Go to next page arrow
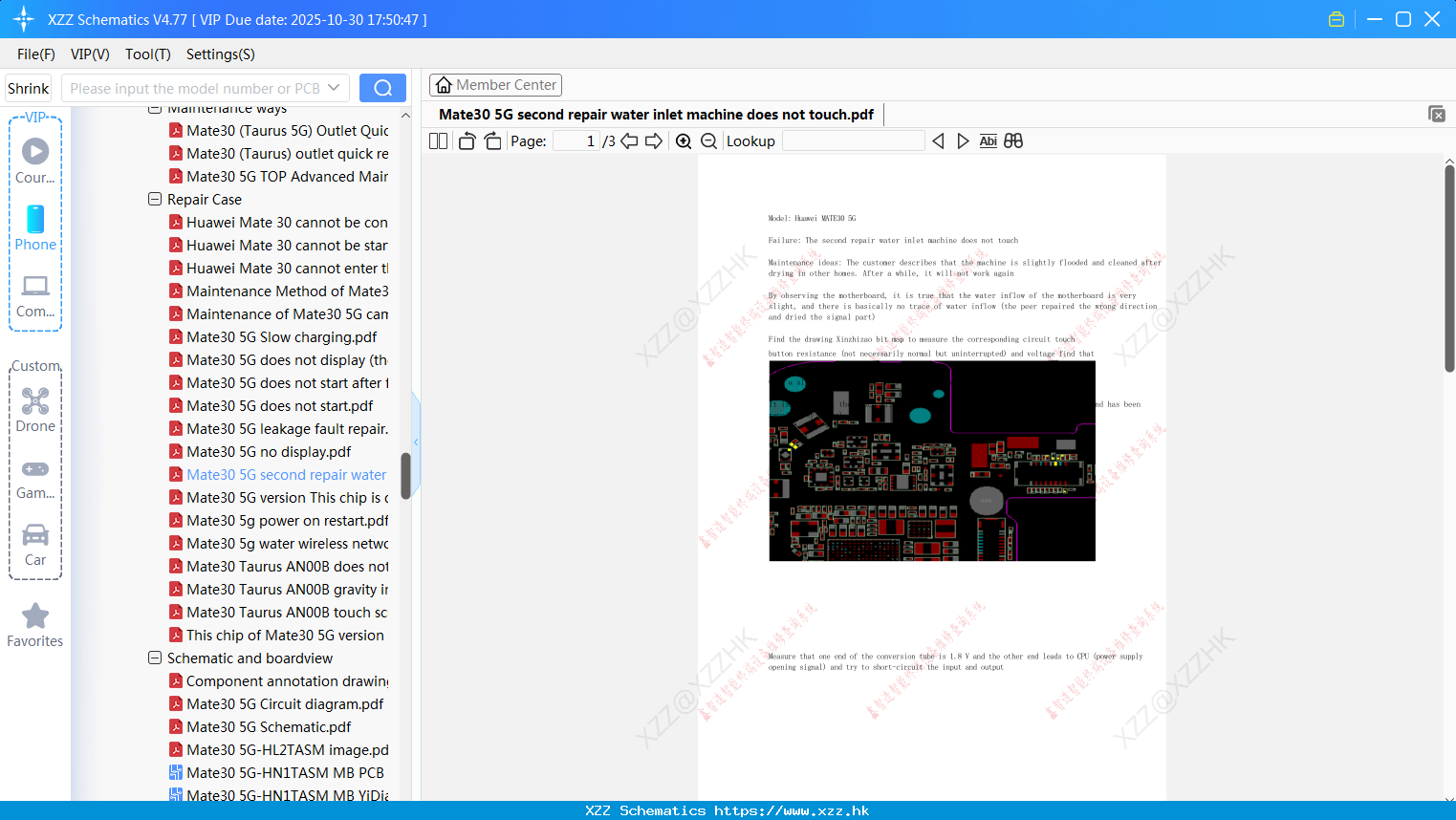The height and width of the screenshot is (820, 1456). (x=654, y=141)
